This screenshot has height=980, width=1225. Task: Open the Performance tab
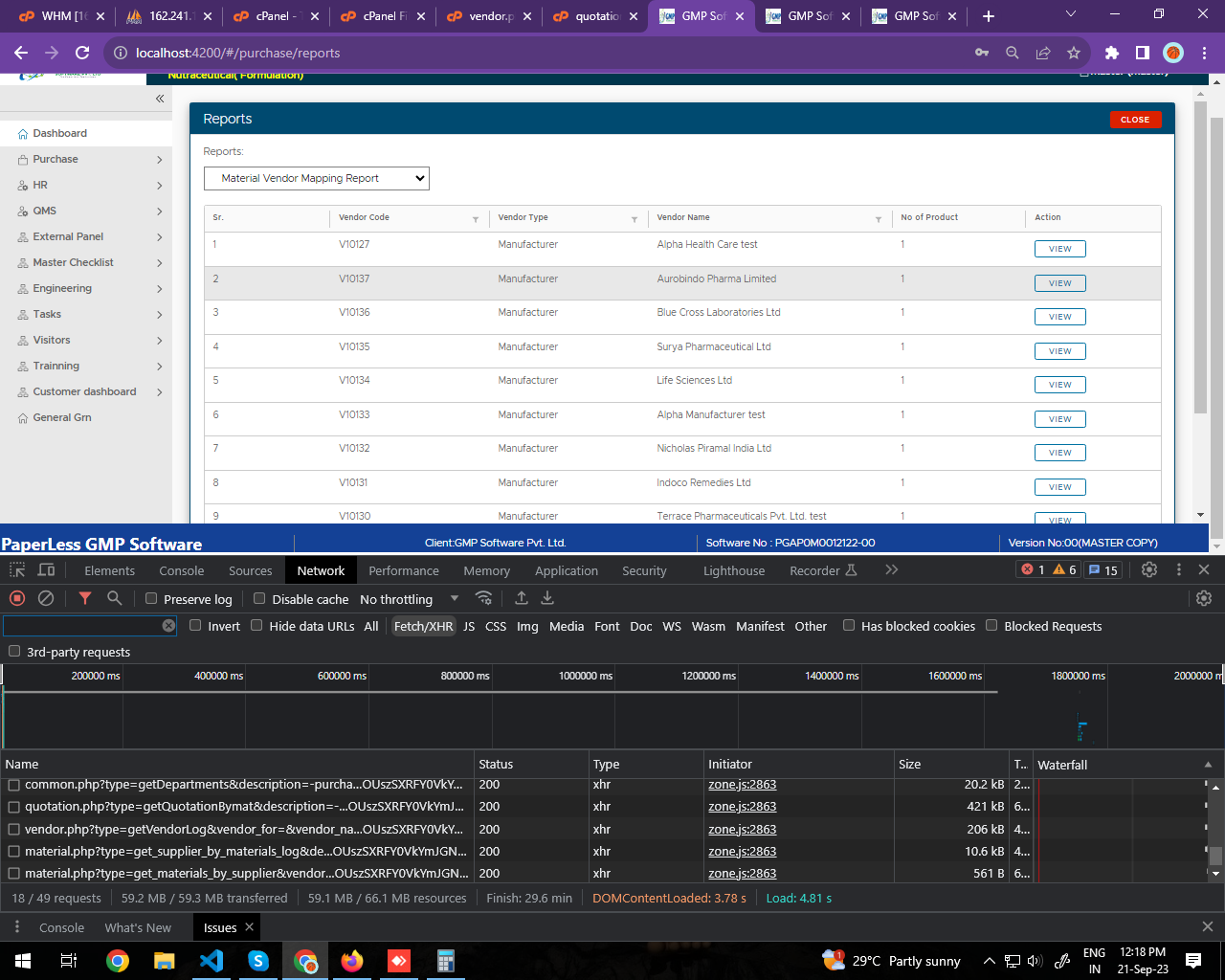click(403, 570)
